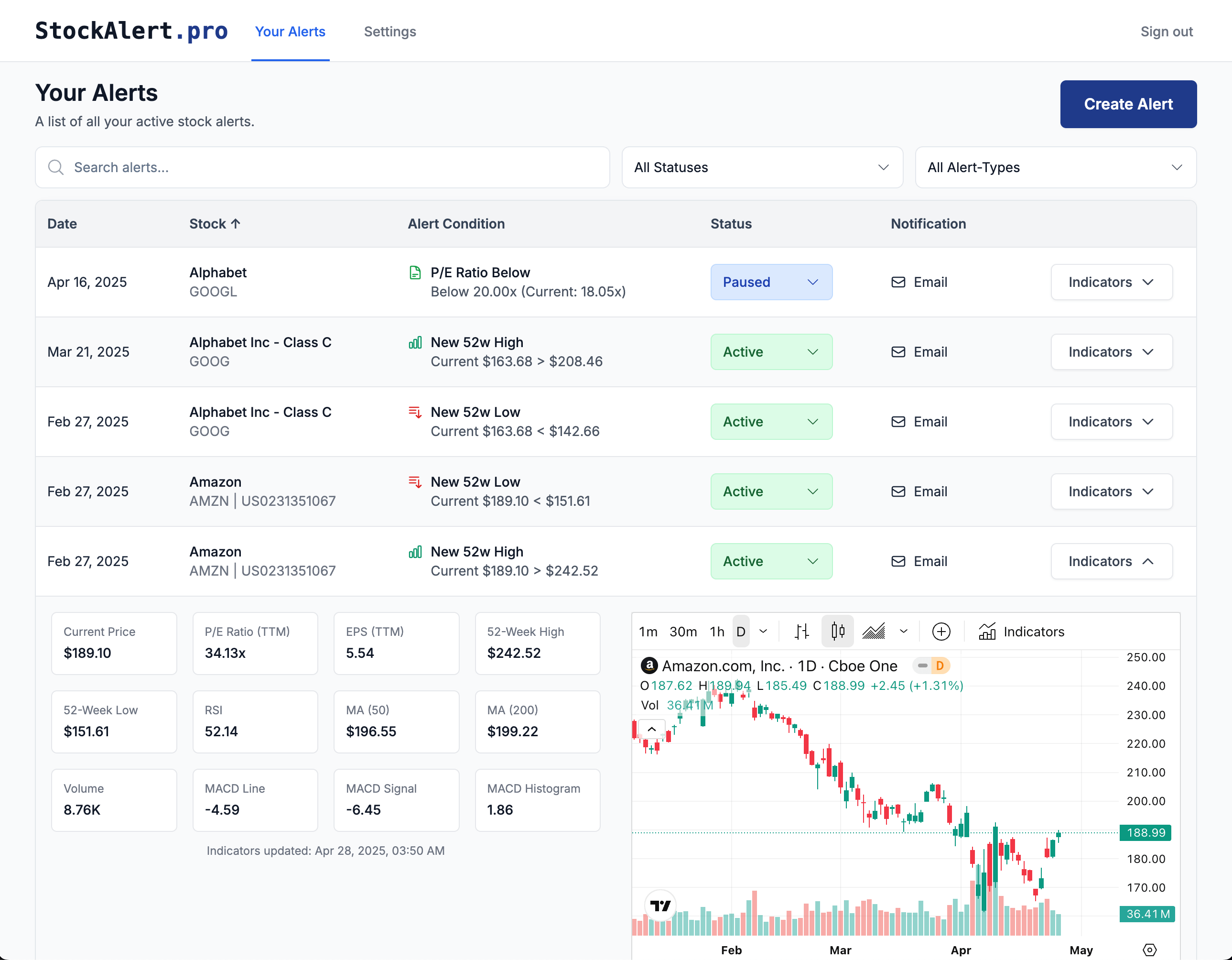Screen dimensions: 1232x960
Task: Click the 36.41 M volume label on axis
Action: 1147,914
